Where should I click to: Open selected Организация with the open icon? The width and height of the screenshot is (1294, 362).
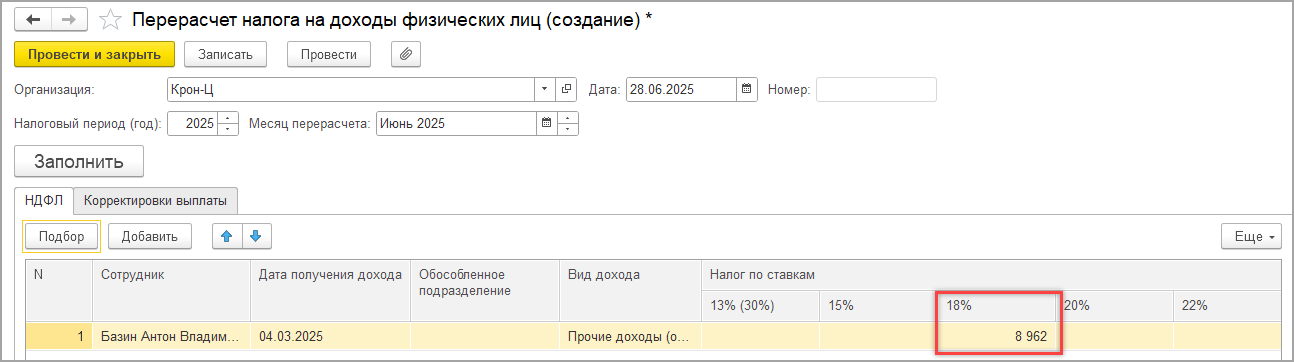(567, 89)
